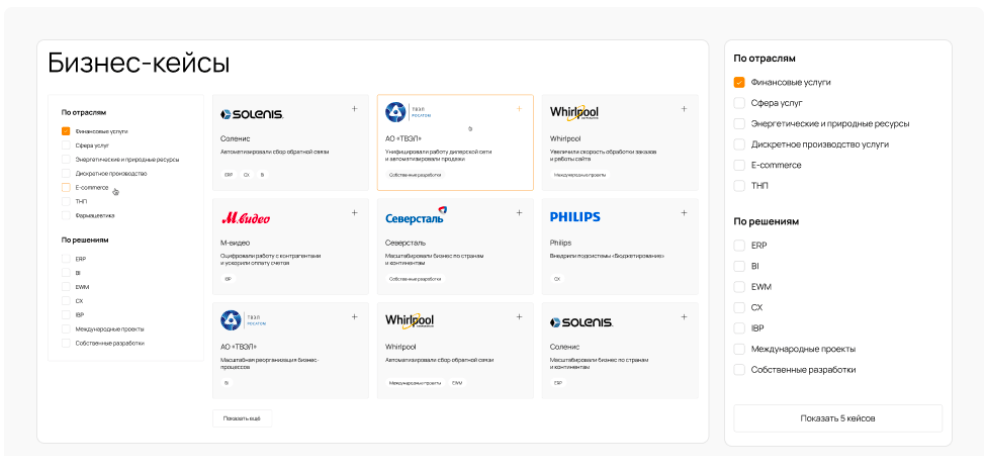Tick EWM in the left sidebar solutions list

coord(66,287)
